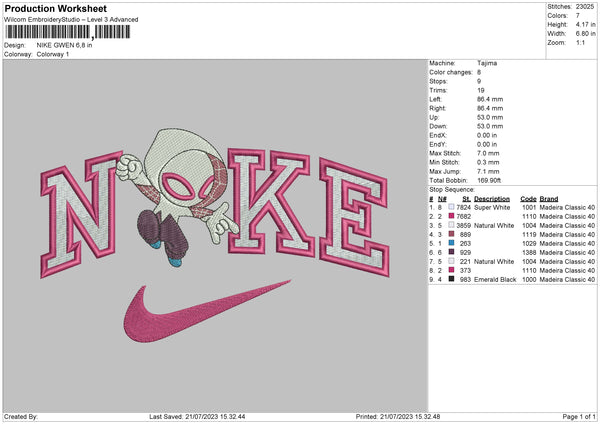The image size is (600, 424).
Task: Click the 'Code' column header
Action: [528, 199]
